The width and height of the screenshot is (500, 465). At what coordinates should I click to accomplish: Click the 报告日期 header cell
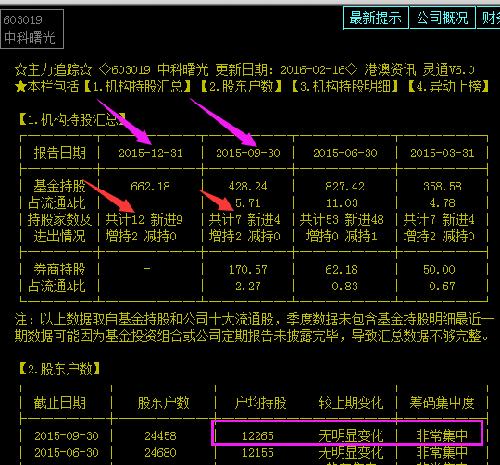point(59,153)
